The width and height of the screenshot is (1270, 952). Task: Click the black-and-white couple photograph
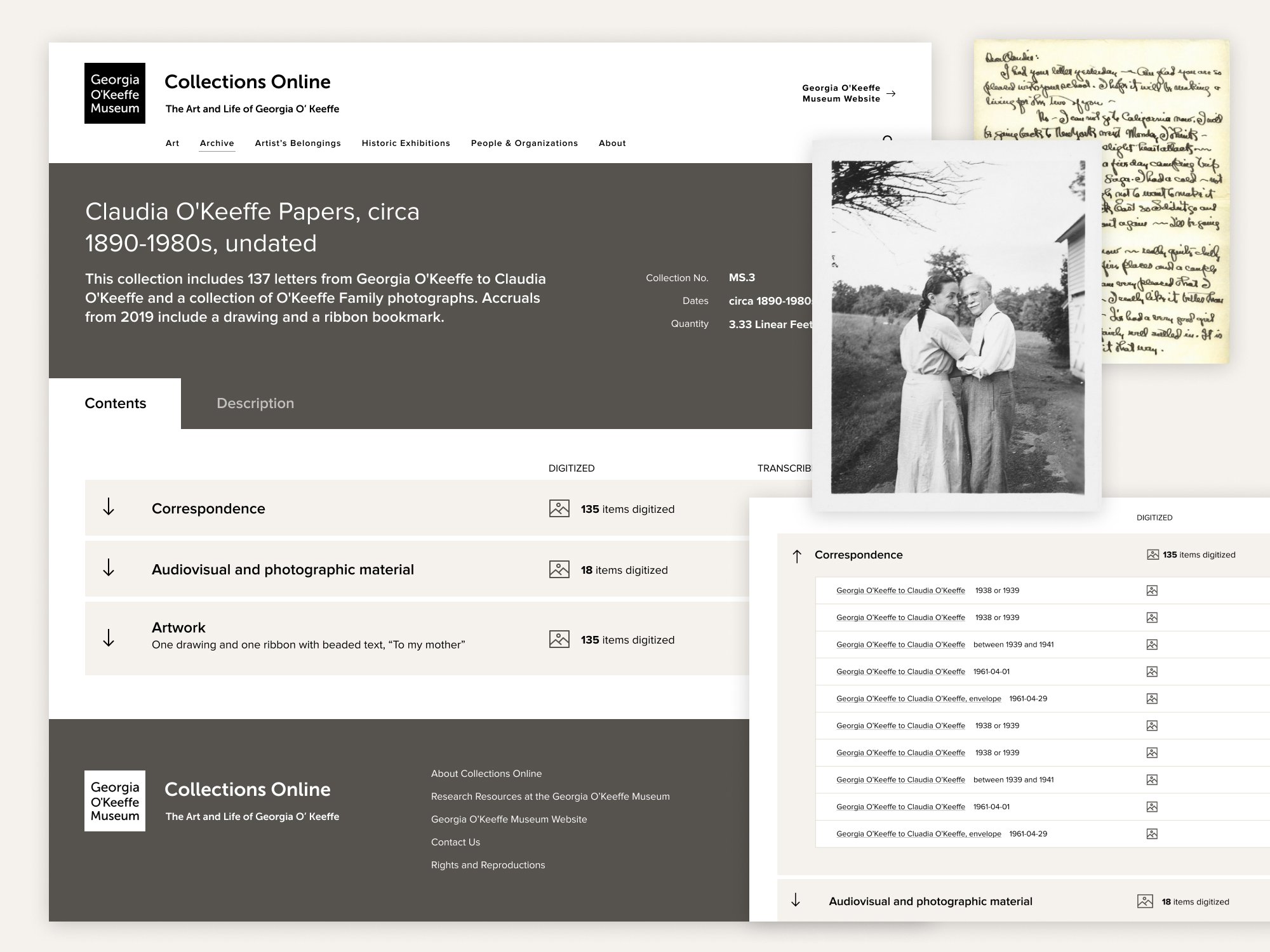957,326
